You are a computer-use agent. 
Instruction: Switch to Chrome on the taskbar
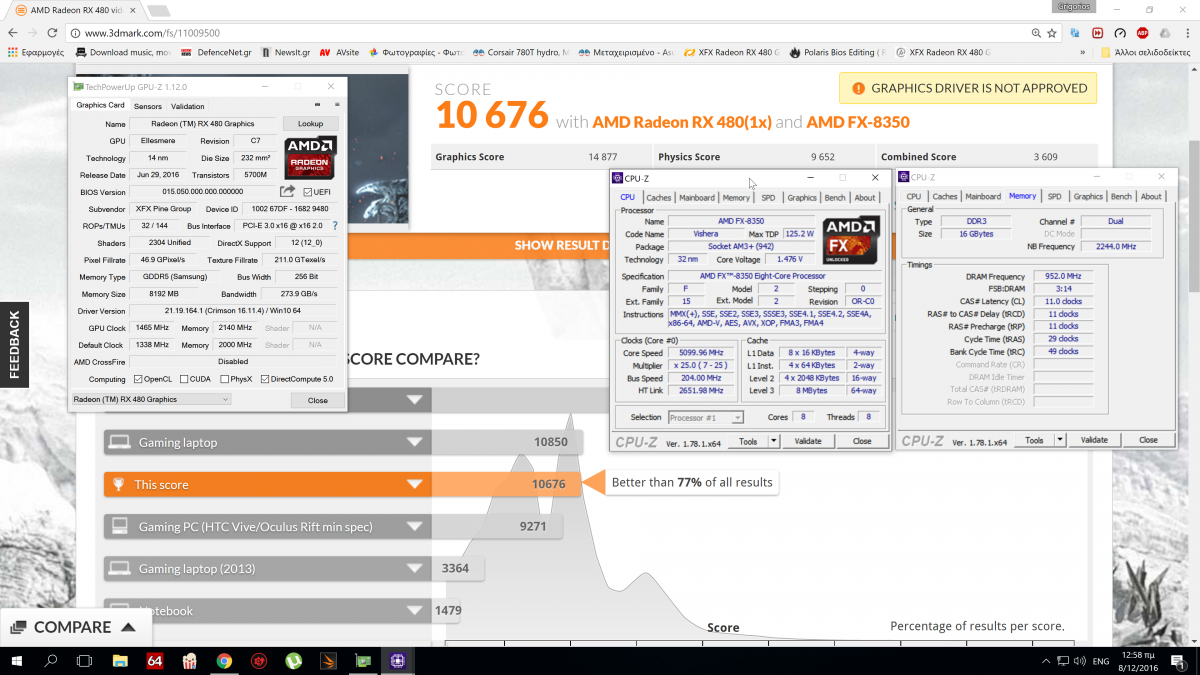pyautogui.click(x=224, y=661)
